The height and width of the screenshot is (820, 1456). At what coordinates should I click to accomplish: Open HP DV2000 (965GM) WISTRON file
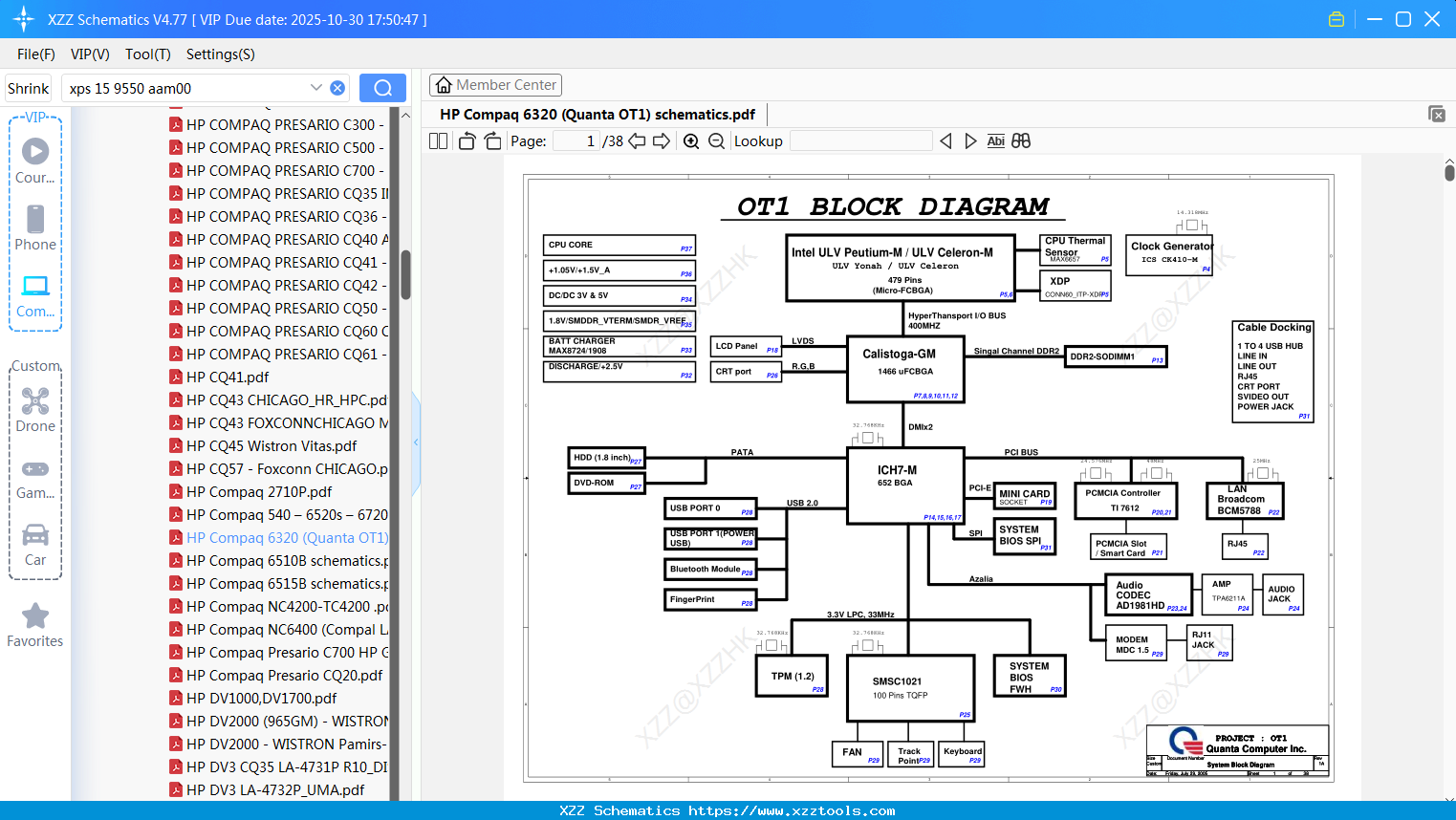pyautogui.click(x=277, y=721)
